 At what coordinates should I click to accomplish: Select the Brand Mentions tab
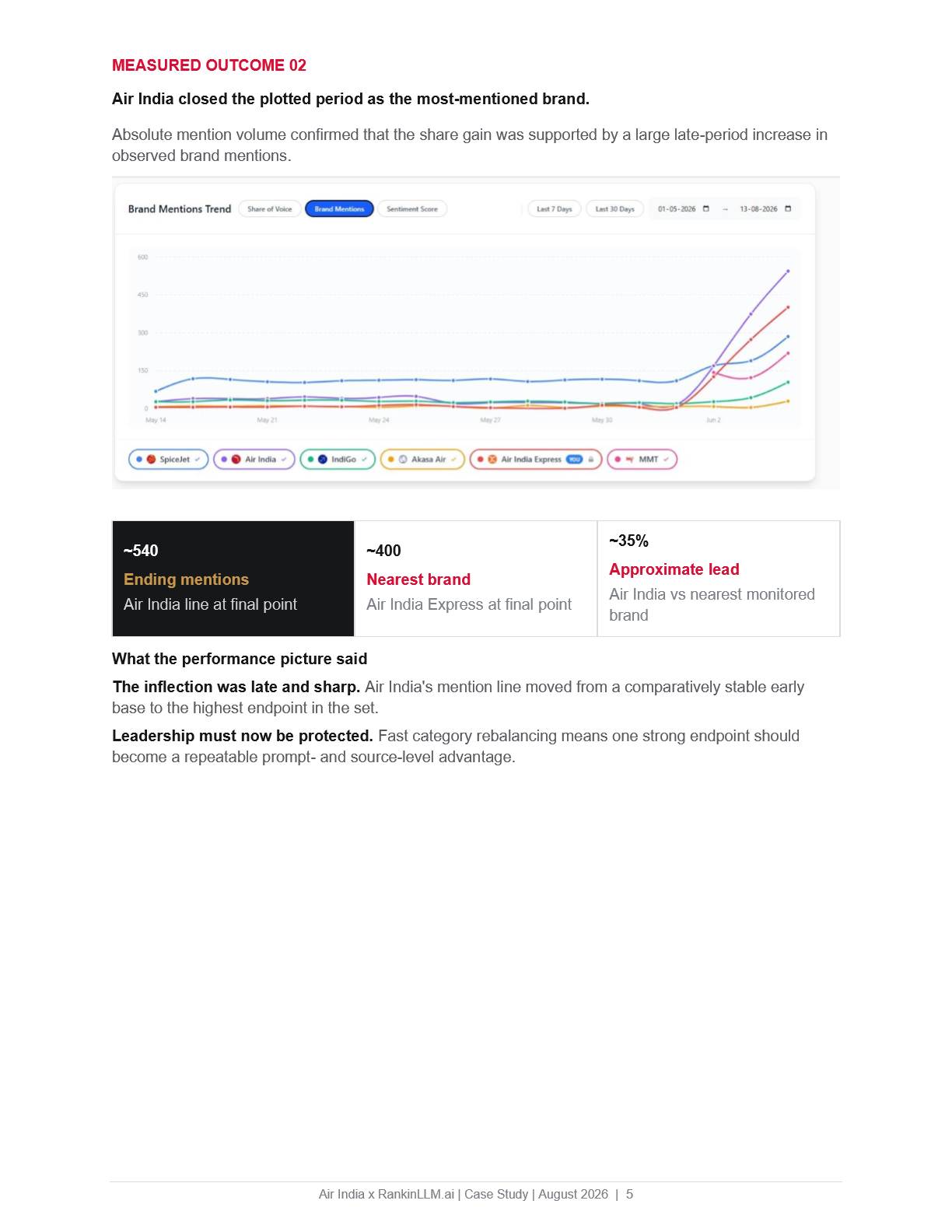pos(339,209)
